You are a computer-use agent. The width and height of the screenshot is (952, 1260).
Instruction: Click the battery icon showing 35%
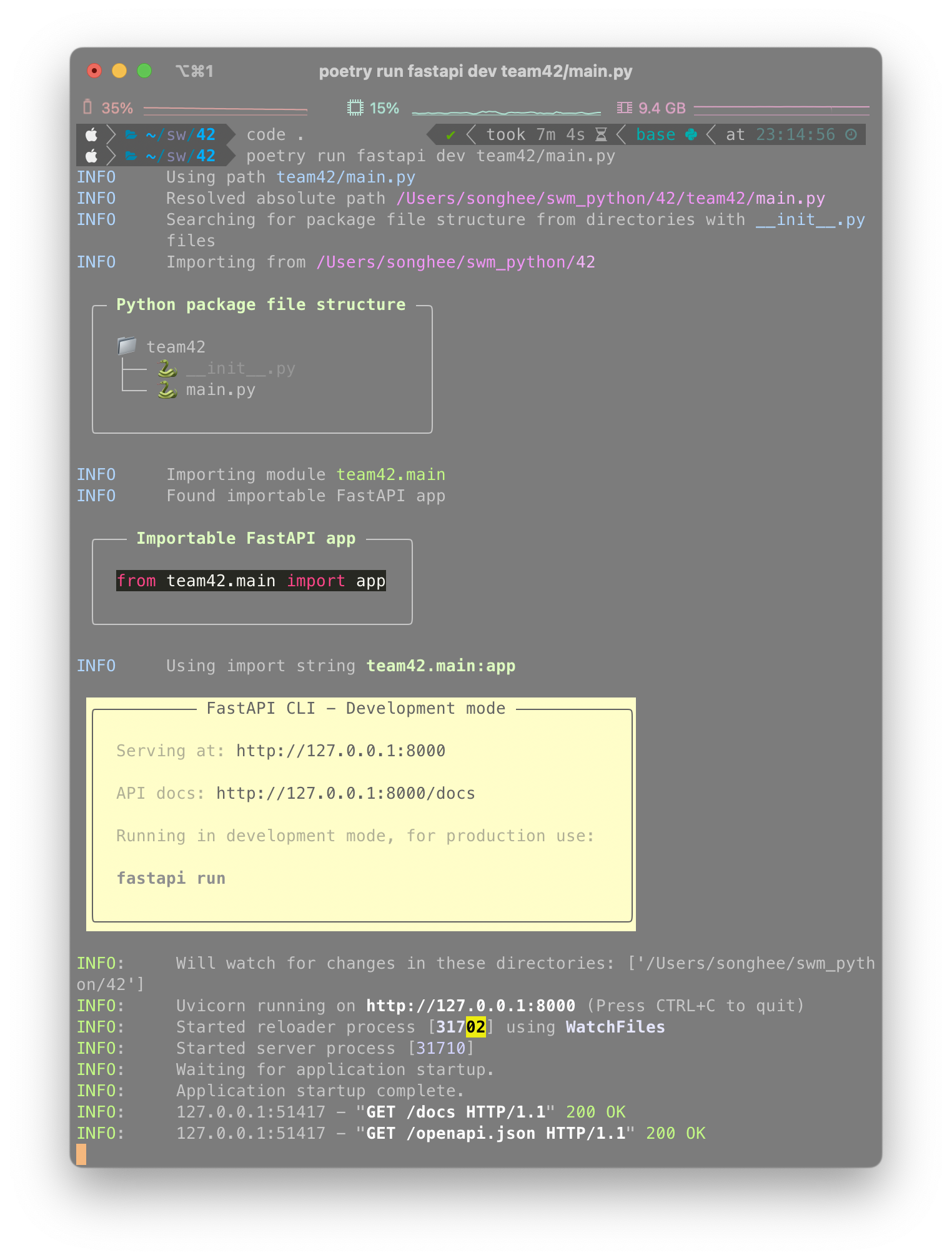(x=88, y=107)
